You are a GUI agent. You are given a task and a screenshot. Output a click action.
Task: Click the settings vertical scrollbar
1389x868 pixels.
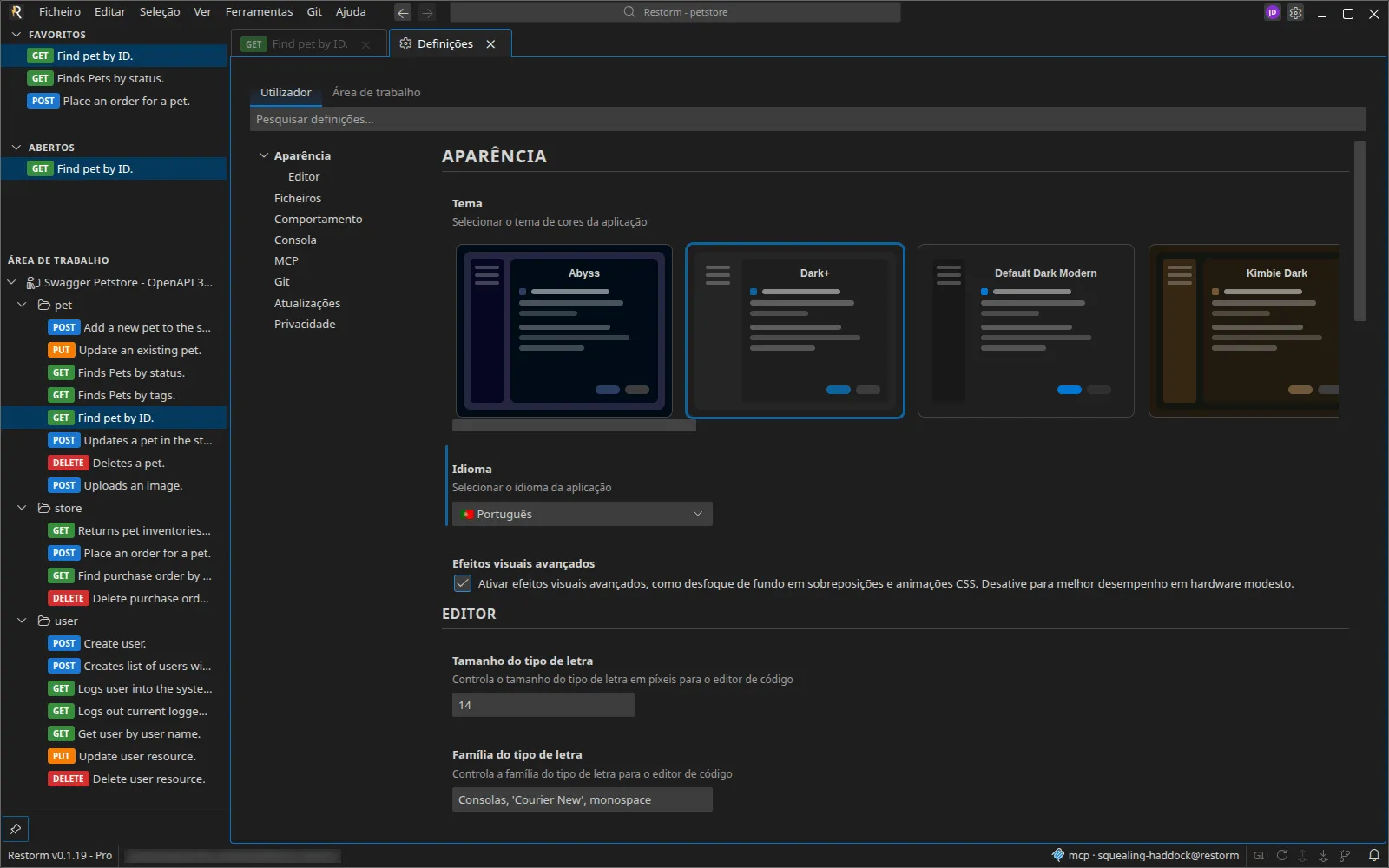pos(1360,232)
